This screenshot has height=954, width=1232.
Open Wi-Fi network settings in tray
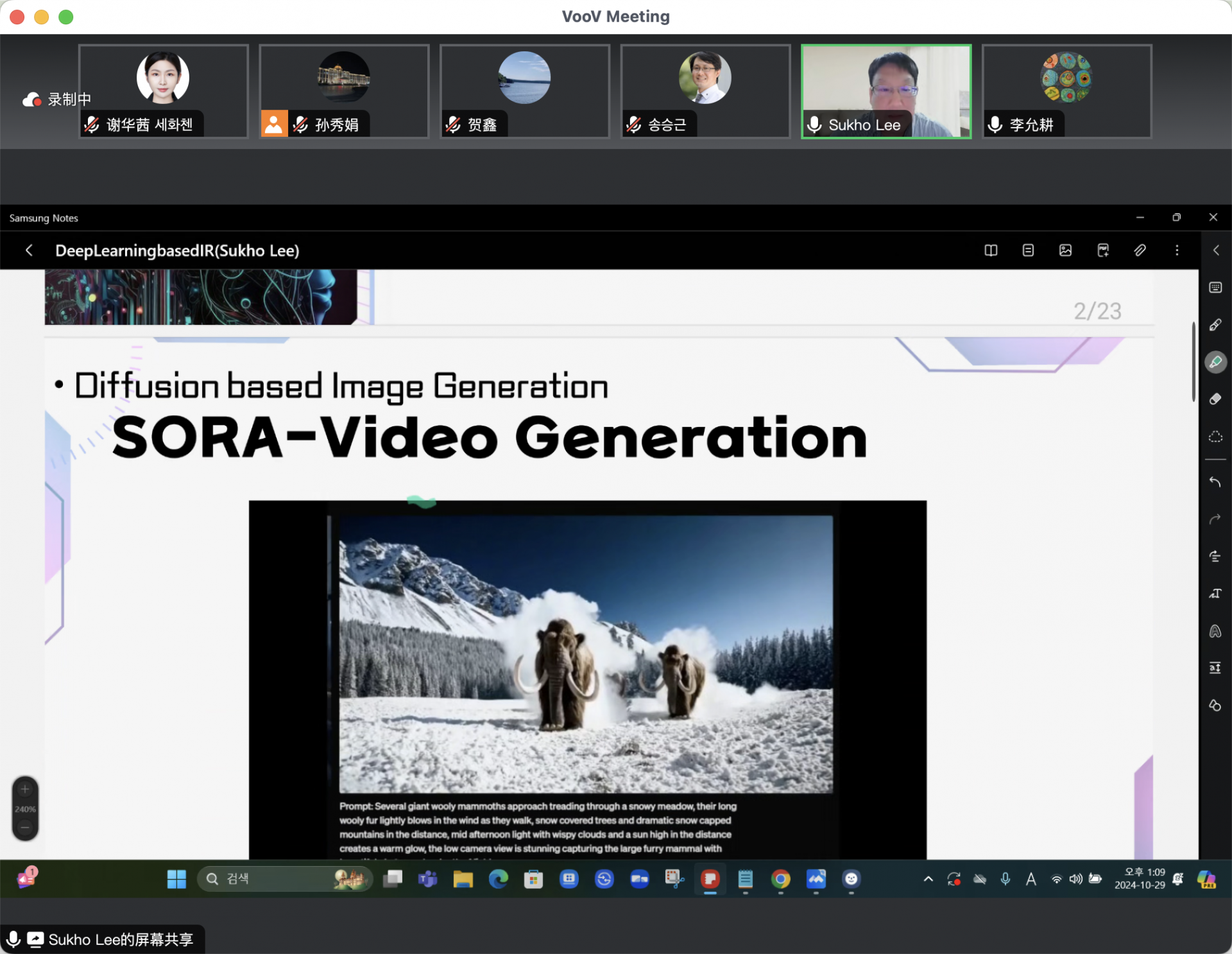tap(1056, 879)
